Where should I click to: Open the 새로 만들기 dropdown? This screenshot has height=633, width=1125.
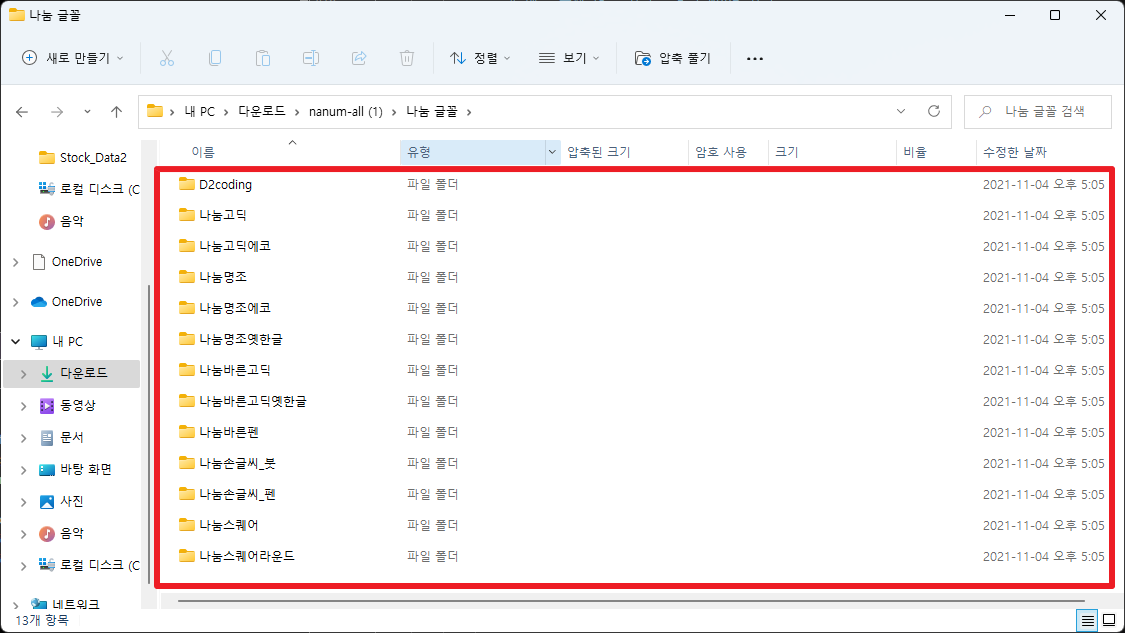(72, 58)
